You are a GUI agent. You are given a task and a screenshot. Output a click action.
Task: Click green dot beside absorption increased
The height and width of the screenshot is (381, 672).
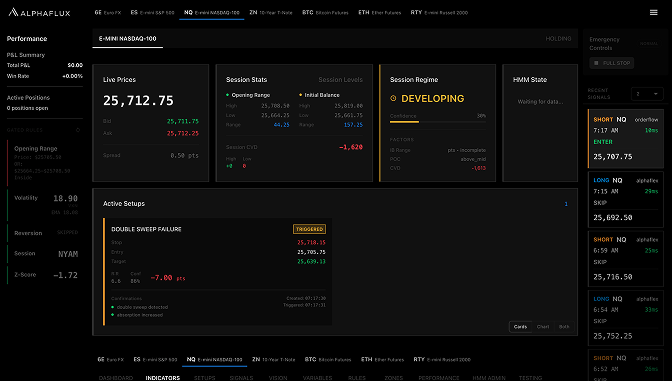113,315
